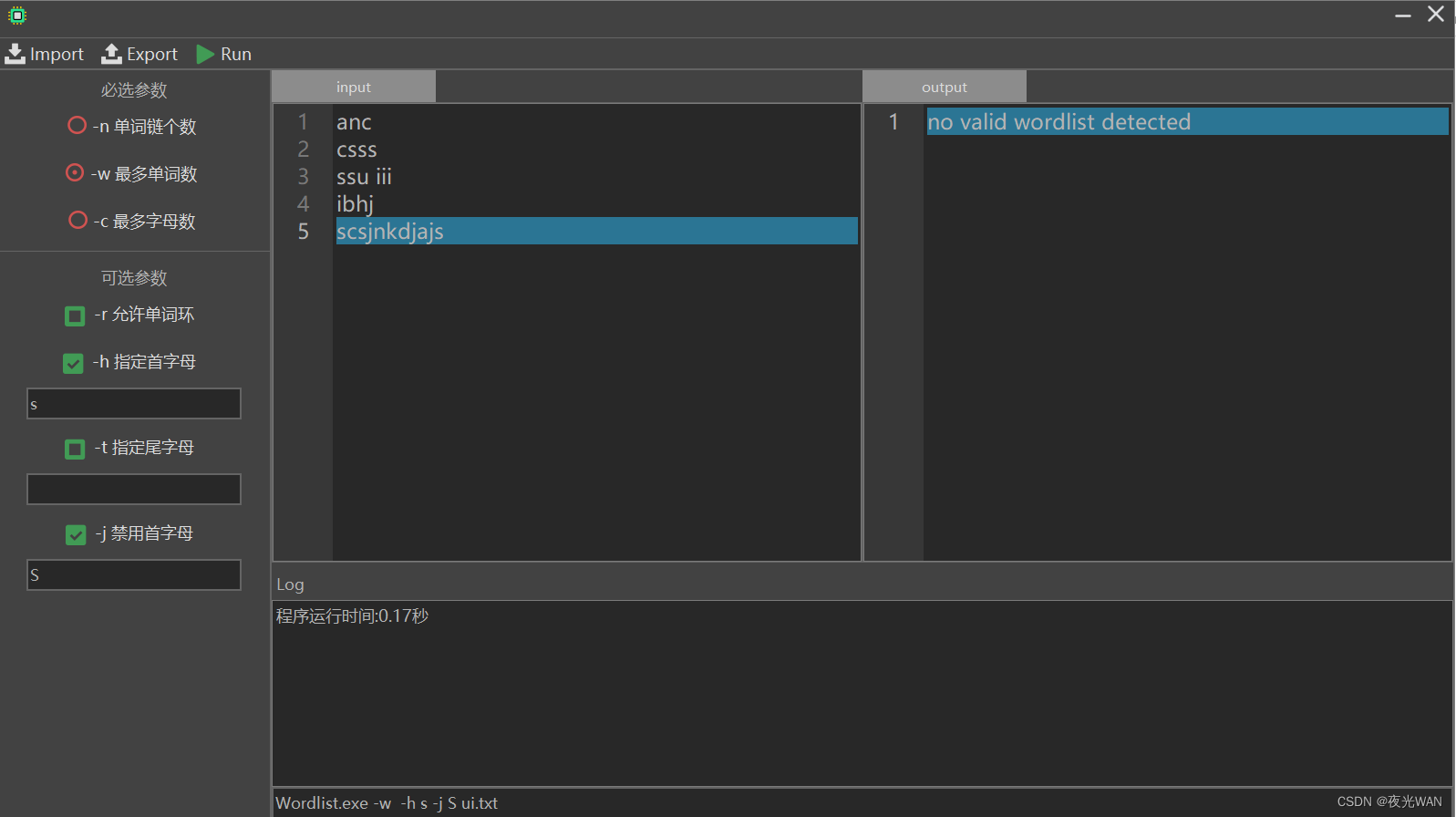Click the green Run play icon

(x=205, y=55)
